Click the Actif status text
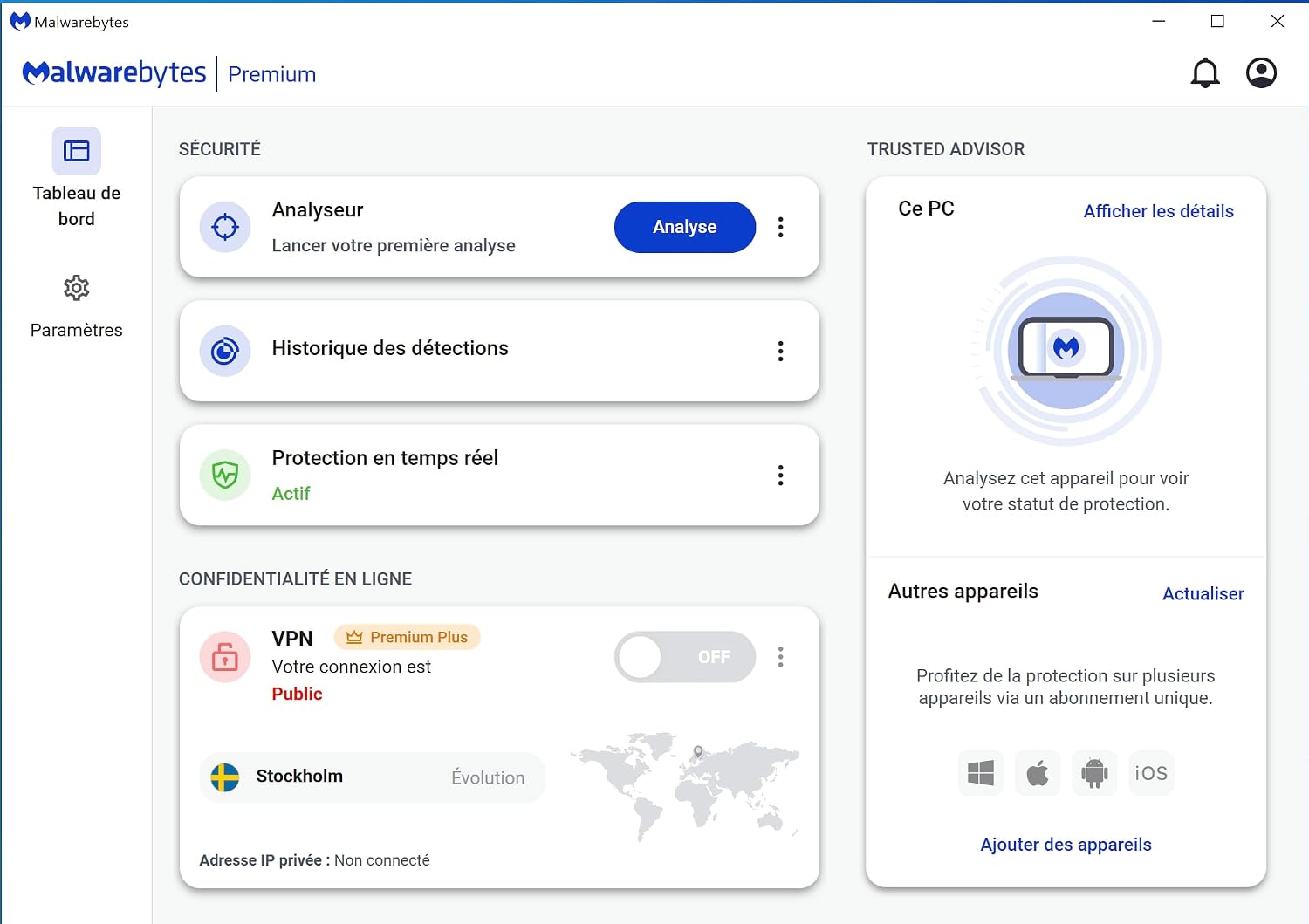Viewport: 1309px width, 924px height. pyautogui.click(x=291, y=494)
